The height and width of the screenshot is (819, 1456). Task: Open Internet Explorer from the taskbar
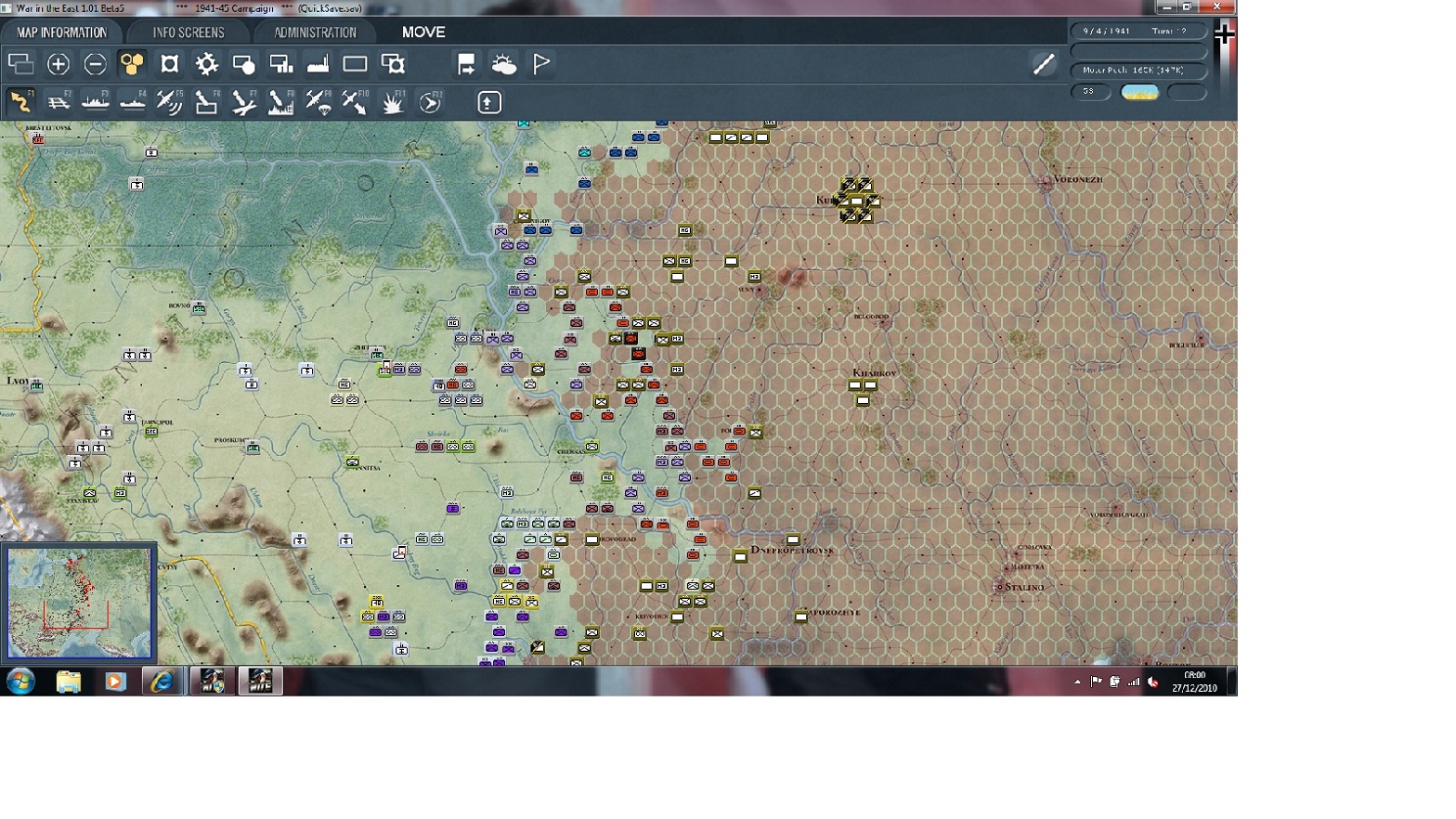pos(162,682)
